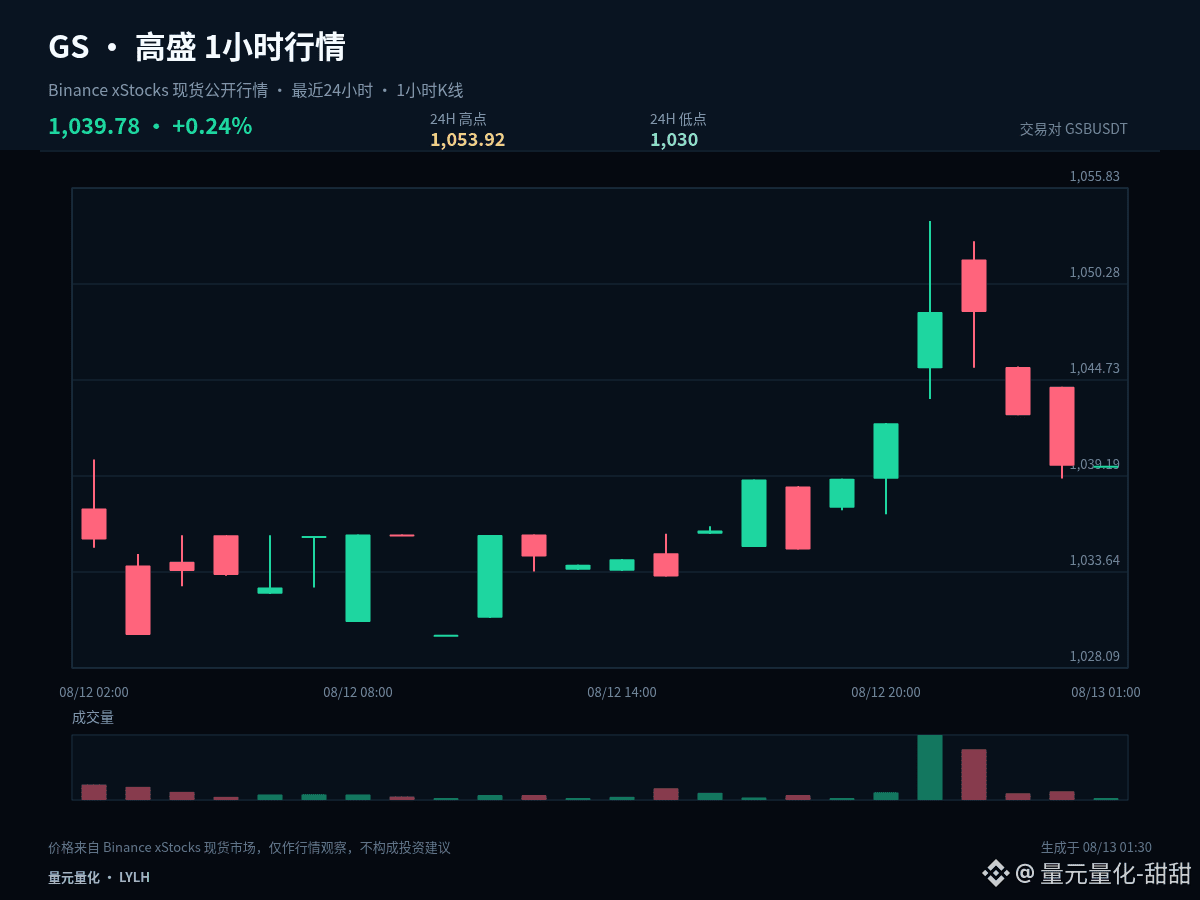Click the 08/12 20:00 time axis label
1200x900 pixels.
click(x=886, y=692)
